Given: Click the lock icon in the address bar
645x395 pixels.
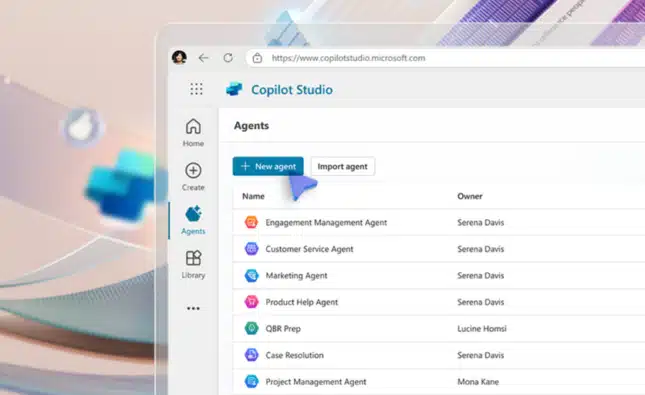Looking at the screenshot, I should (x=257, y=58).
